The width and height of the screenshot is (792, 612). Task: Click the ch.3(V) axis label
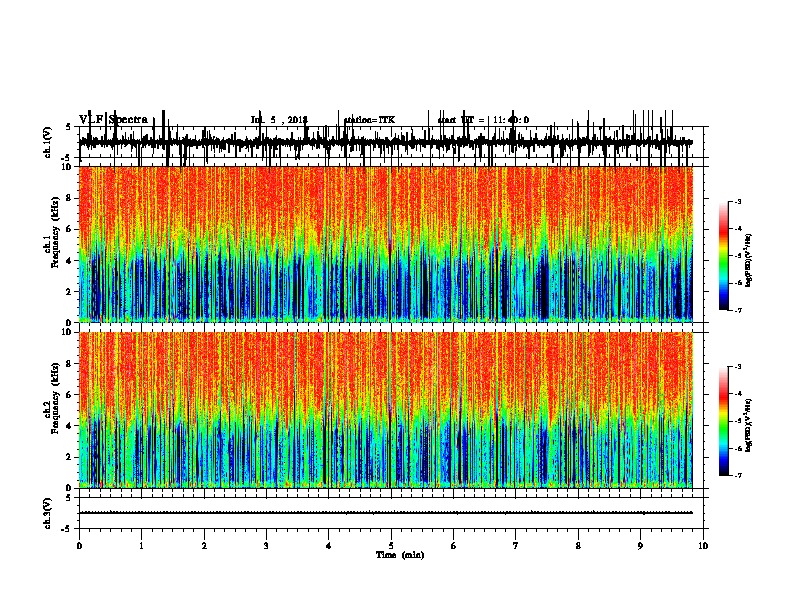click(47, 514)
